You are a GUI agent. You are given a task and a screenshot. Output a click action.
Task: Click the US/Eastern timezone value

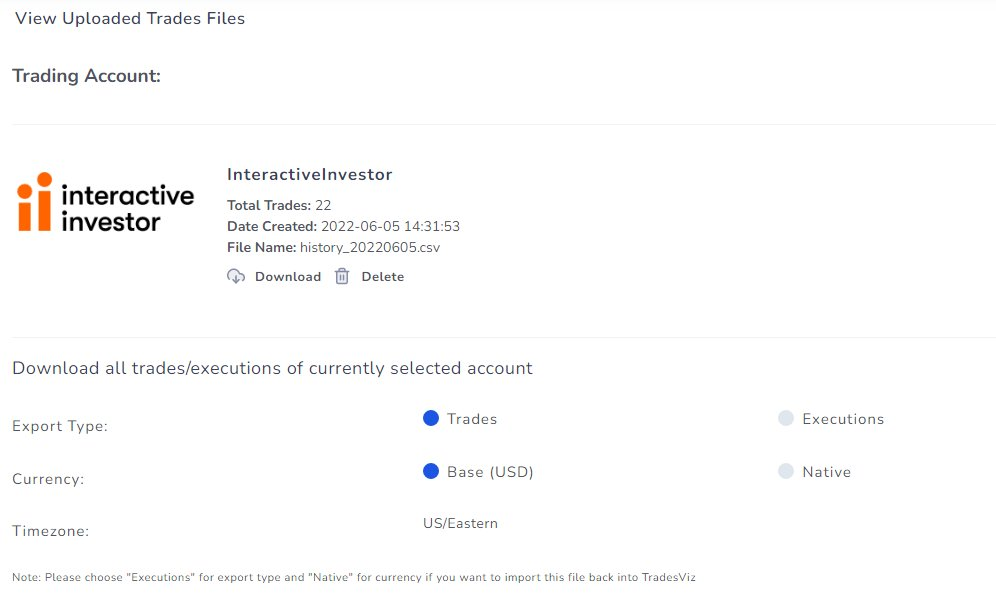click(461, 523)
